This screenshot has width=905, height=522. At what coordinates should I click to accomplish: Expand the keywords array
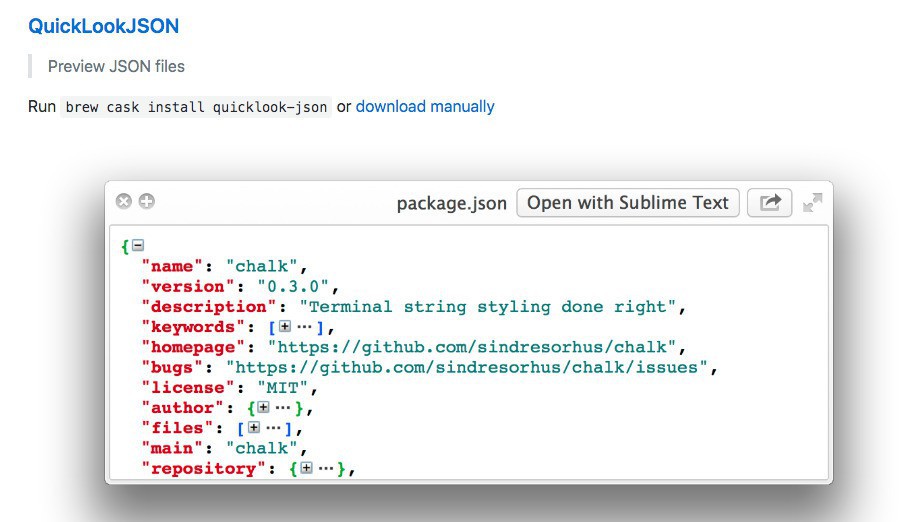pyautogui.click(x=285, y=327)
